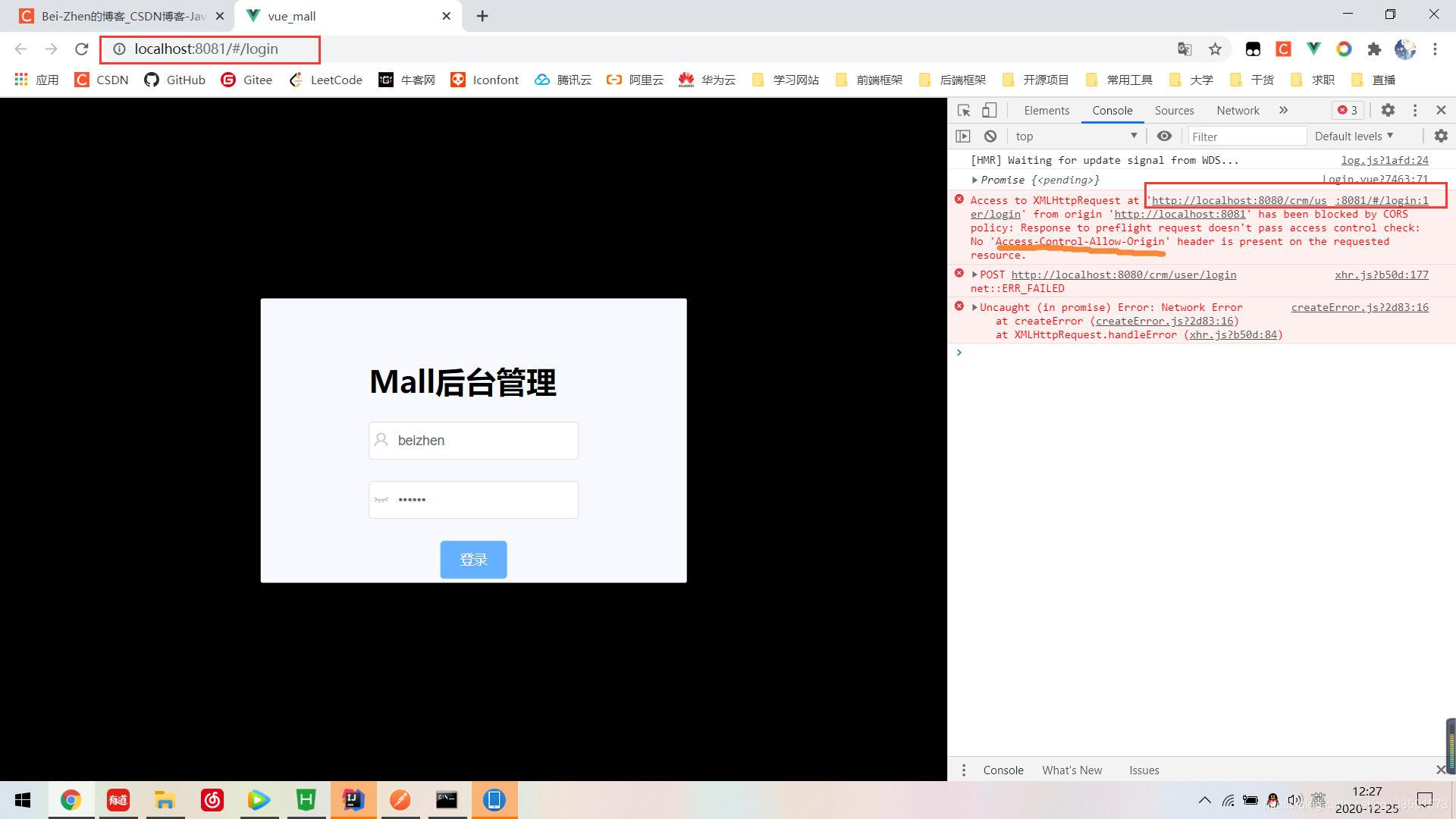Click the Elements panel tab
This screenshot has width=1456, height=819.
pos(1045,110)
